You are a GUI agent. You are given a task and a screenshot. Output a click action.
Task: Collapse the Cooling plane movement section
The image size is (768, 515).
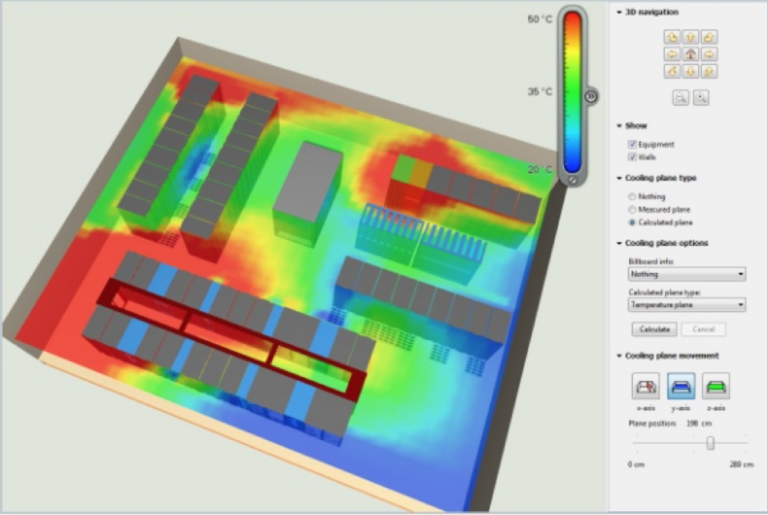[620, 356]
